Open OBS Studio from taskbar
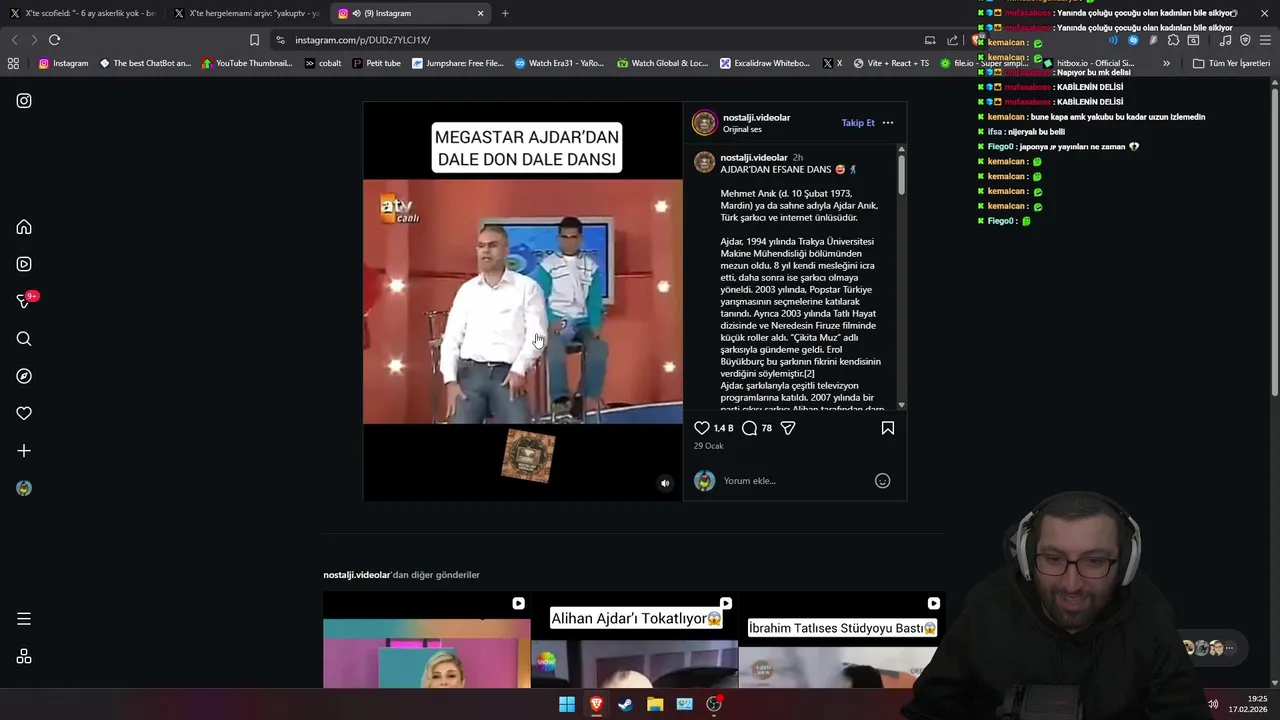 pyautogui.click(x=714, y=704)
